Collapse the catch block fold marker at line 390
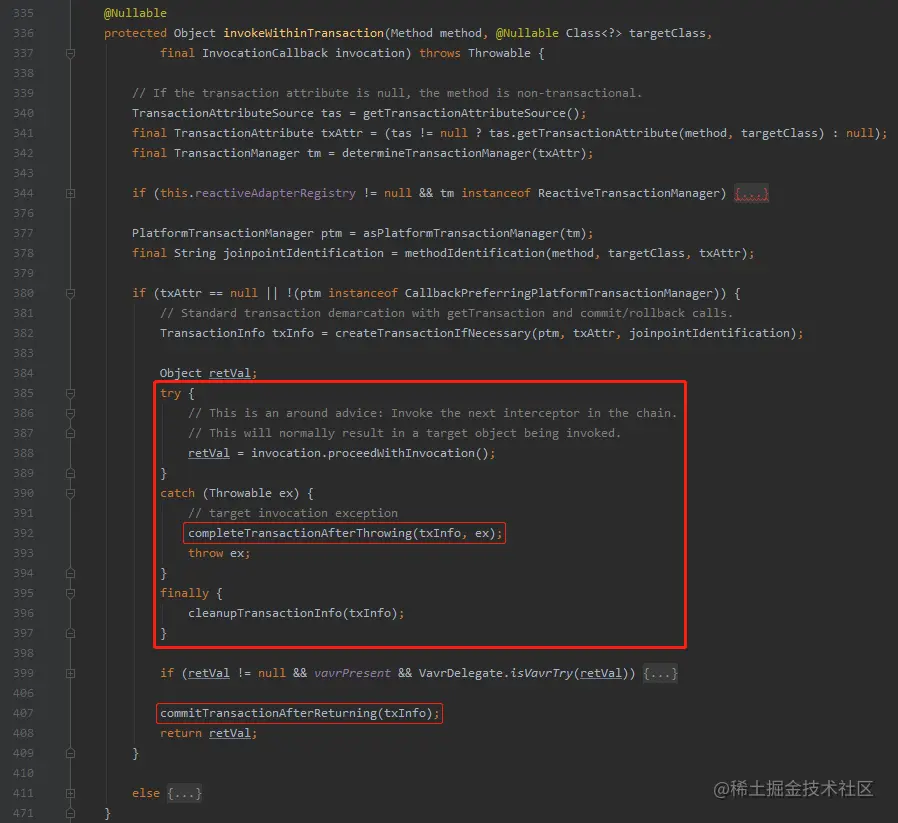The image size is (898, 823). click(70, 493)
